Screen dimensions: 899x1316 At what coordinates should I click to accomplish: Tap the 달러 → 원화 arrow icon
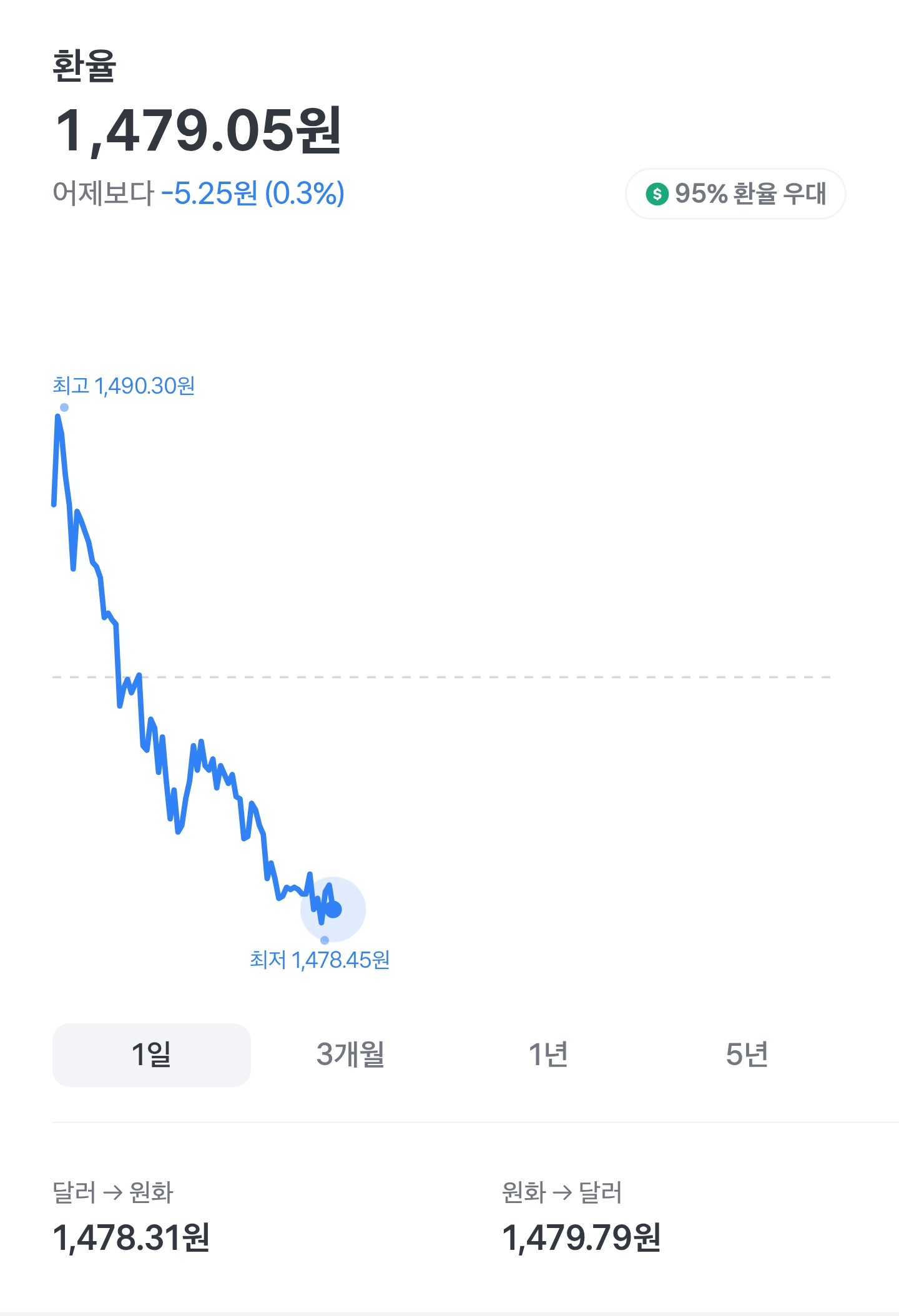click(x=112, y=1193)
